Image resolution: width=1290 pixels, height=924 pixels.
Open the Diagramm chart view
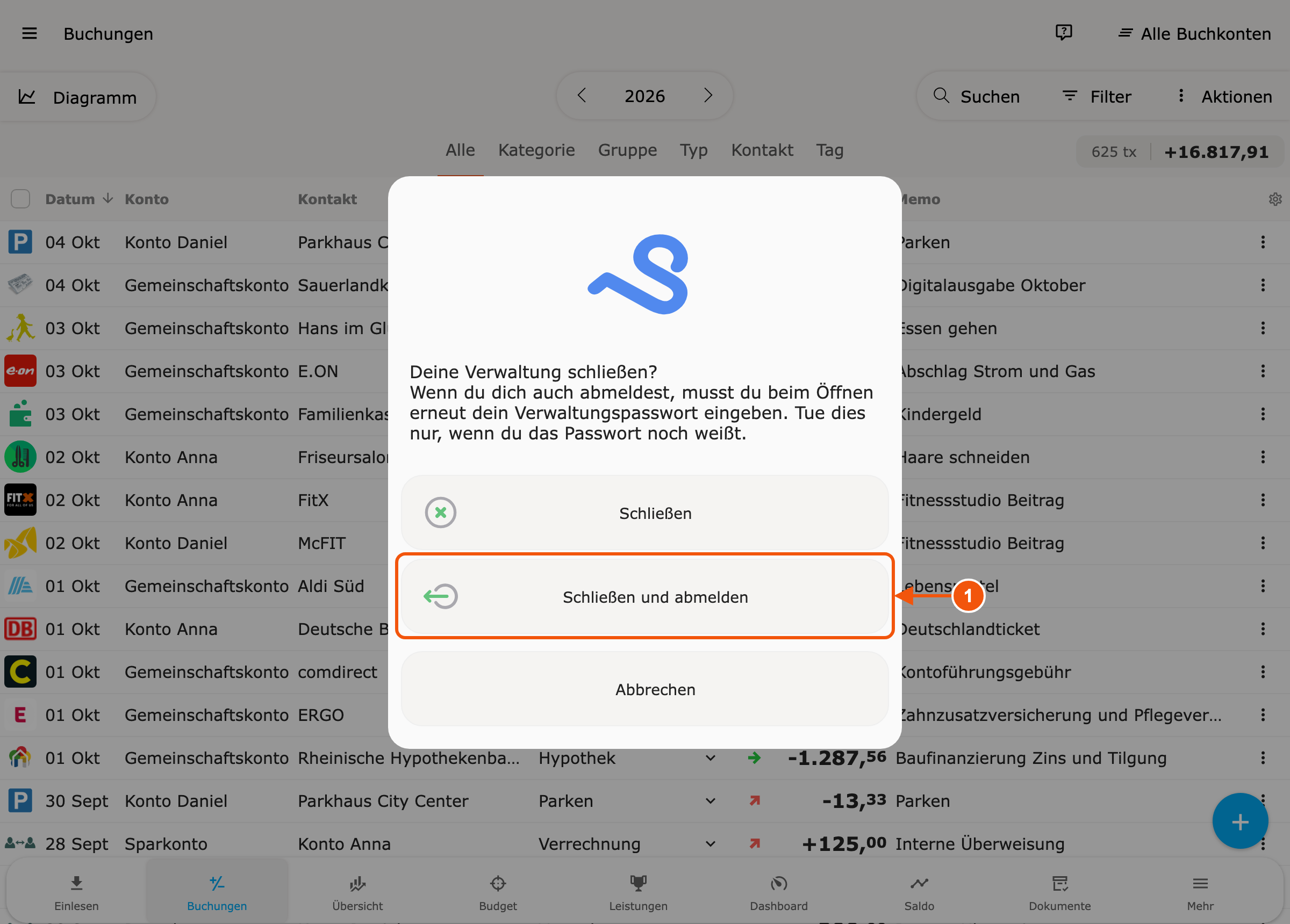click(78, 97)
